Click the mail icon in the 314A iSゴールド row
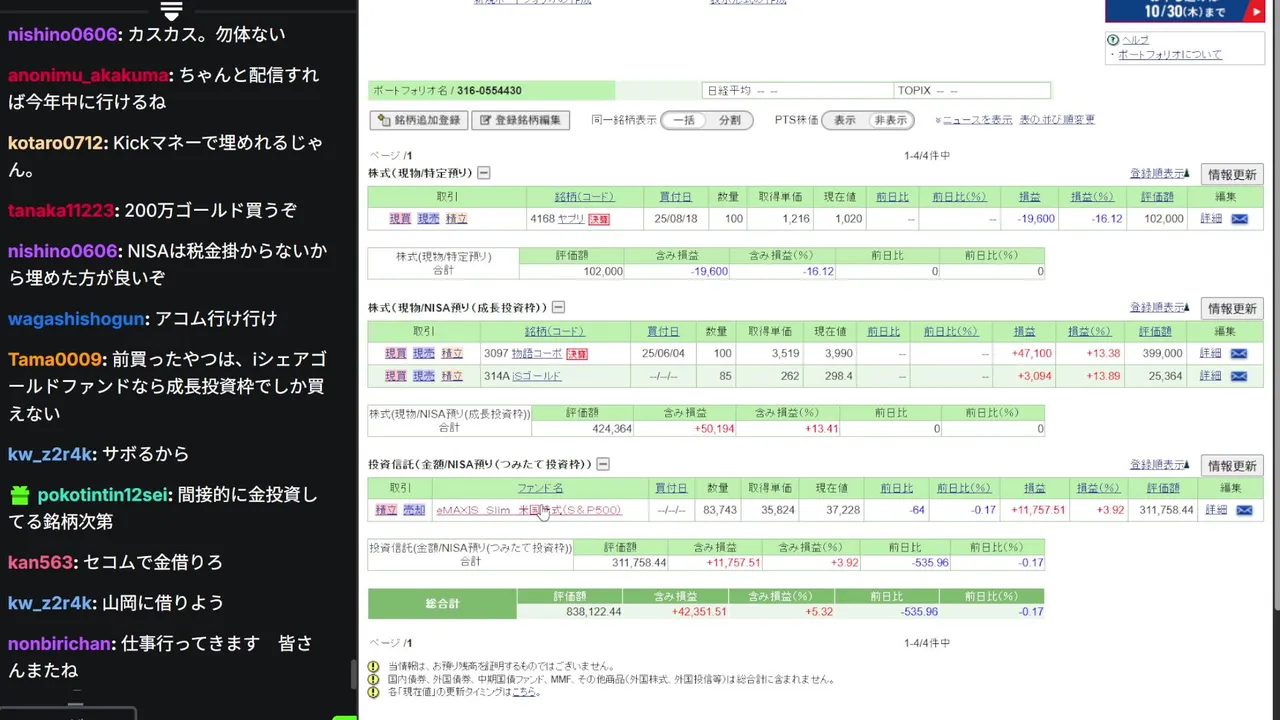The image size is (1280, 720). click(1239, 376)
